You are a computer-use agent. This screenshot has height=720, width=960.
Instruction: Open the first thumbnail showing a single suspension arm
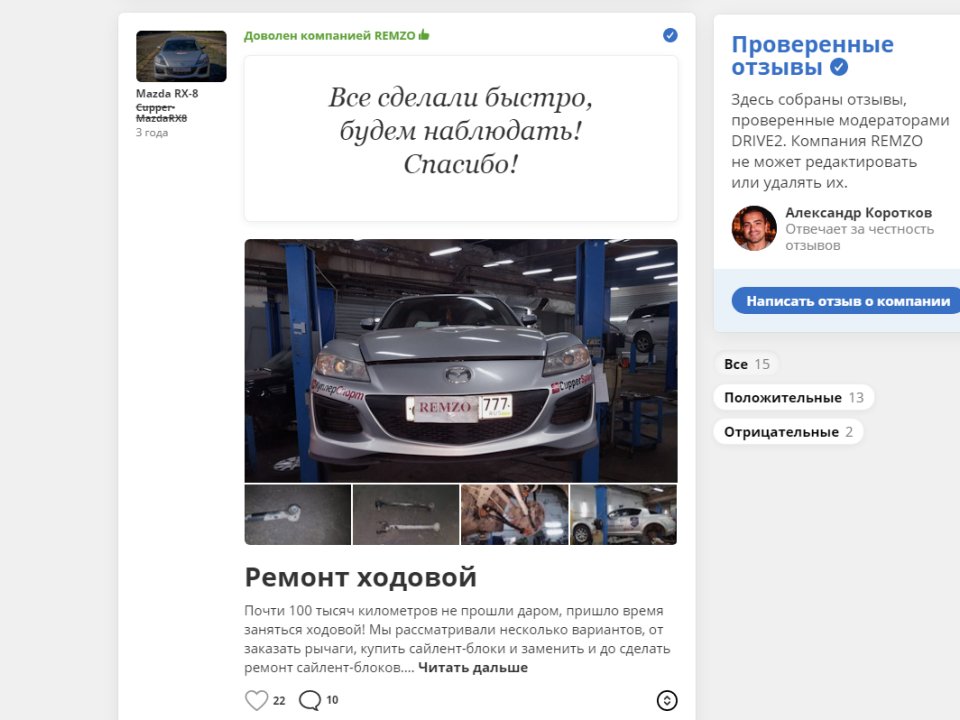pyautogui.click(x=298, y=514)
